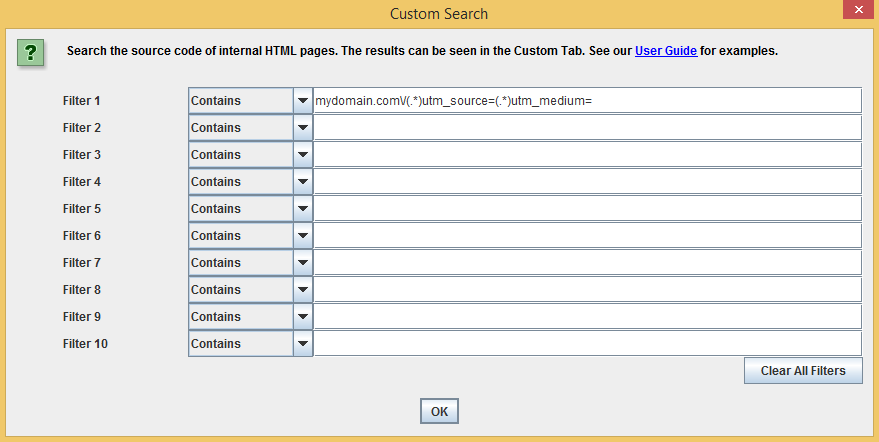Expand the Filter 7 Contains dropdown

point(250,262)
